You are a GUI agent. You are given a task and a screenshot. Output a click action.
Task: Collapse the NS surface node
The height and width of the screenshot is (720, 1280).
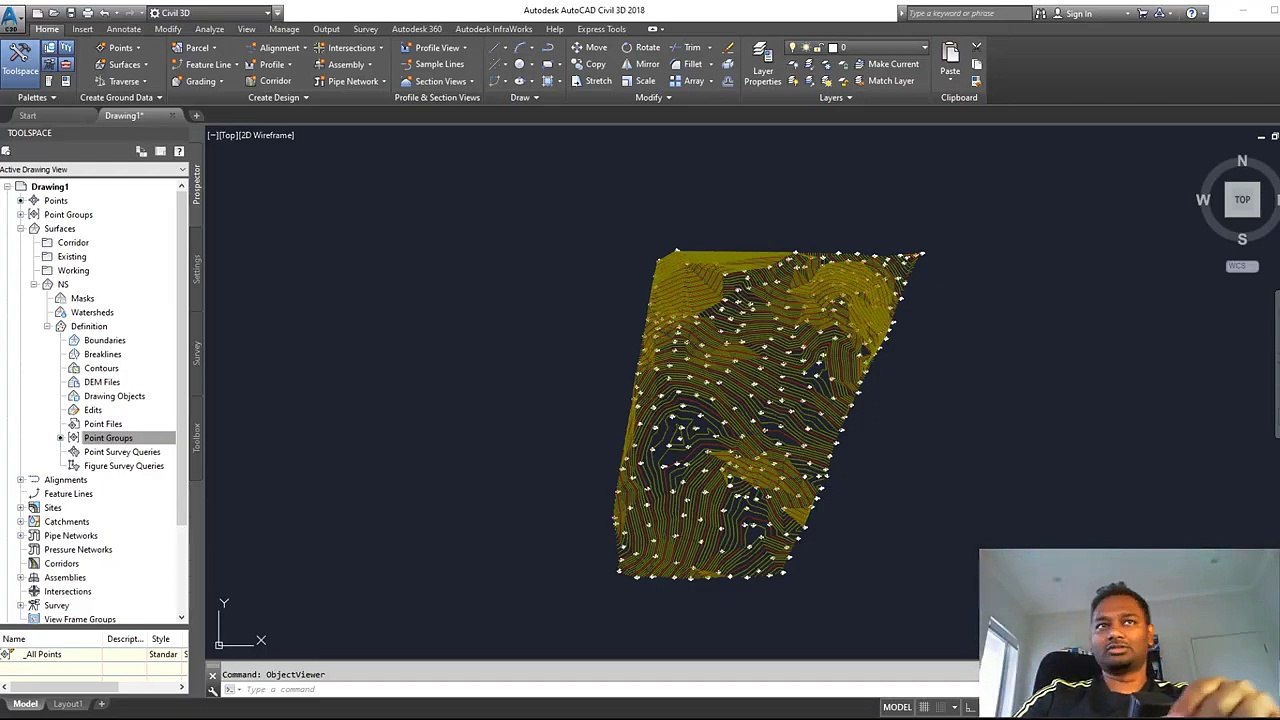[34, 285]
